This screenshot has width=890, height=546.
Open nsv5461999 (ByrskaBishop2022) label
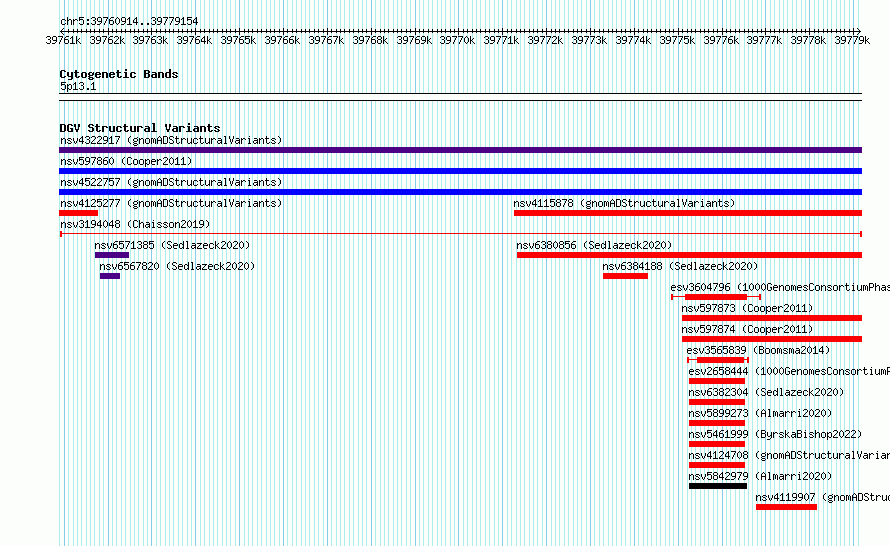775,434
